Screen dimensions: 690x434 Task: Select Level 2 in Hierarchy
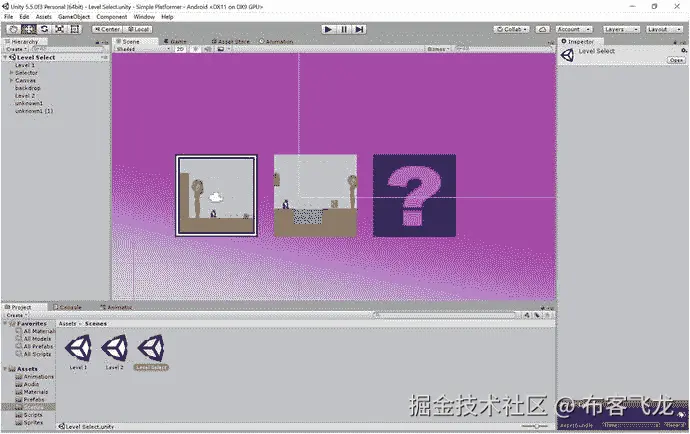click(25, 96)
